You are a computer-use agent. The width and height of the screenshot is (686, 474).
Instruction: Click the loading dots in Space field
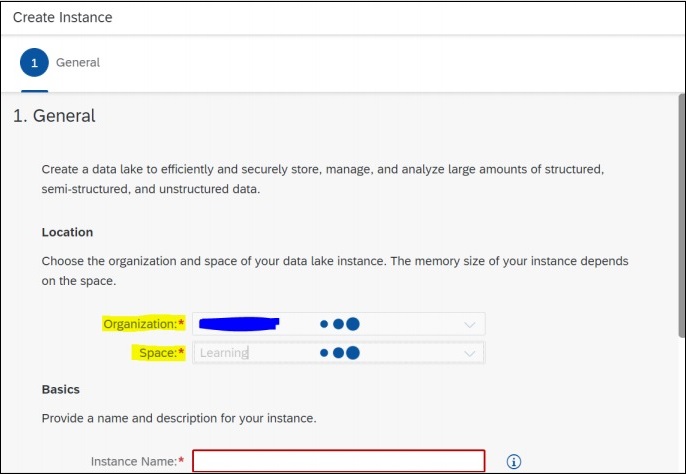[340, 353]
